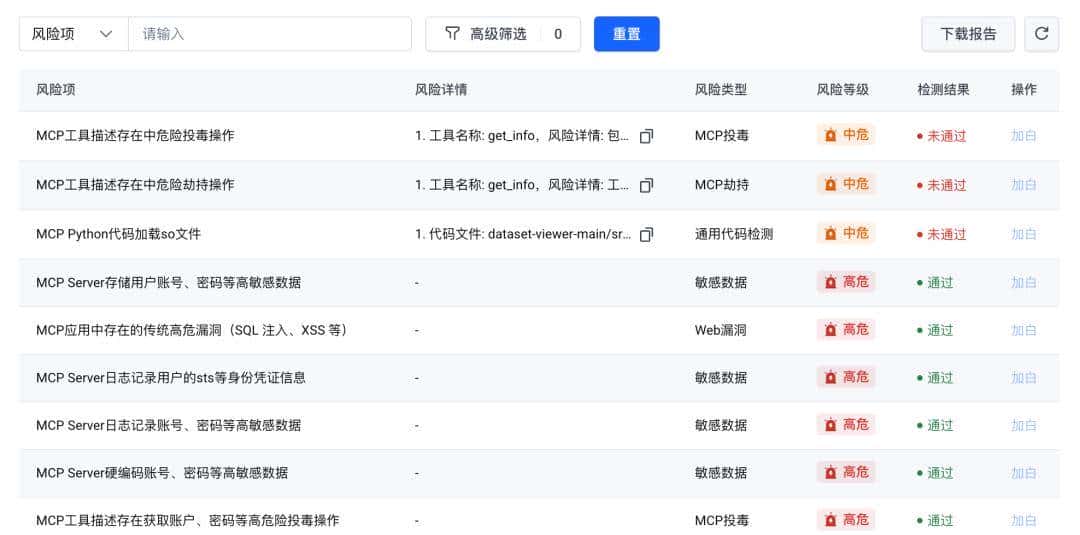Click the funnel icon in 高级筛选
Viewport: 1080px width, 535px height.
pyautogui.click(x=452, y=34)
